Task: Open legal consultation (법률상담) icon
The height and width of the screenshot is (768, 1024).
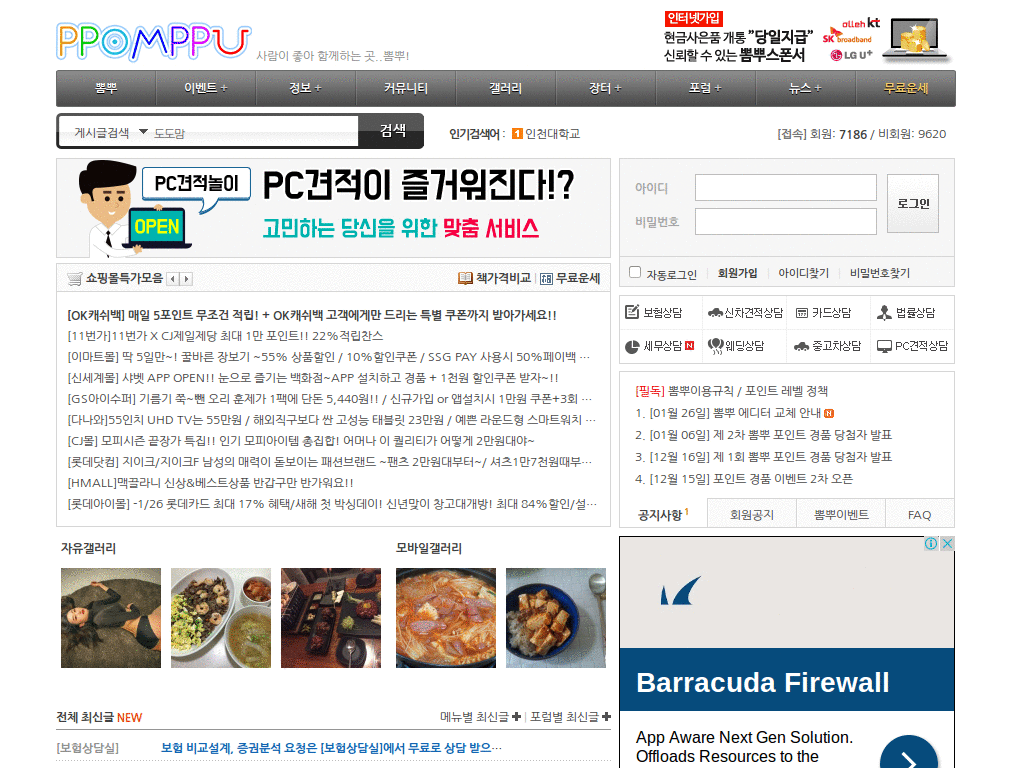Action: click(884, 313)
